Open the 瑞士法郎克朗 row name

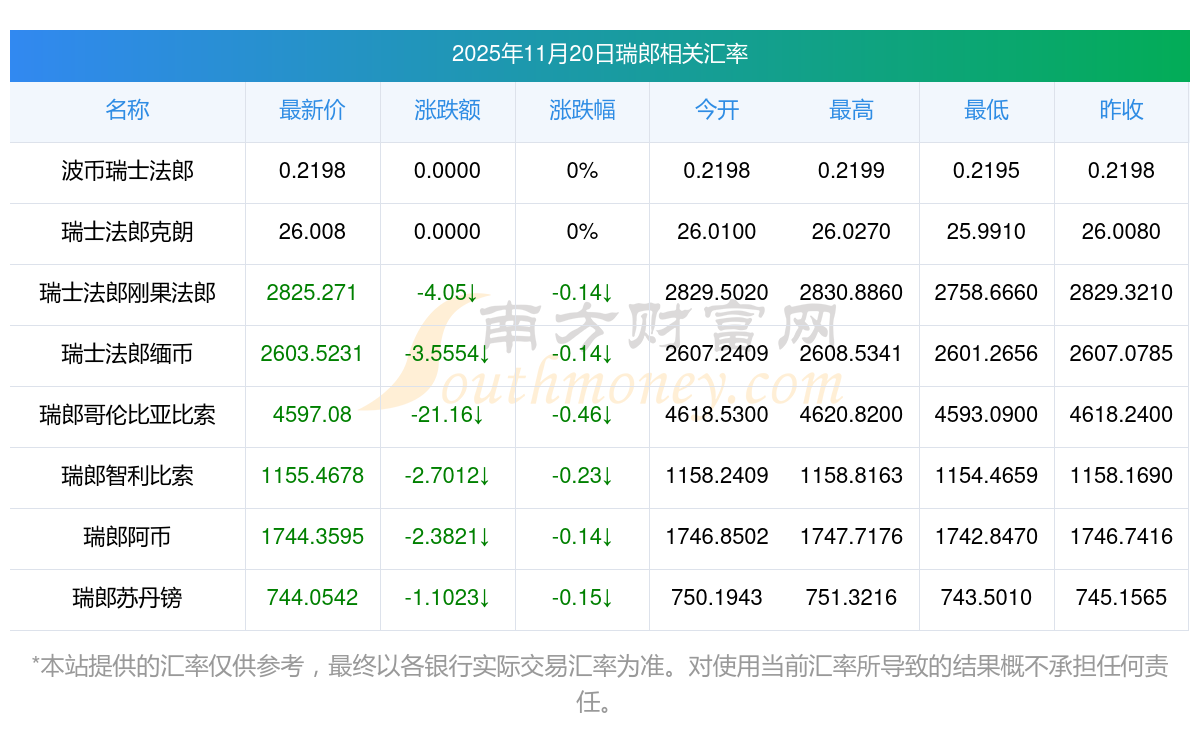coord(127,232)
